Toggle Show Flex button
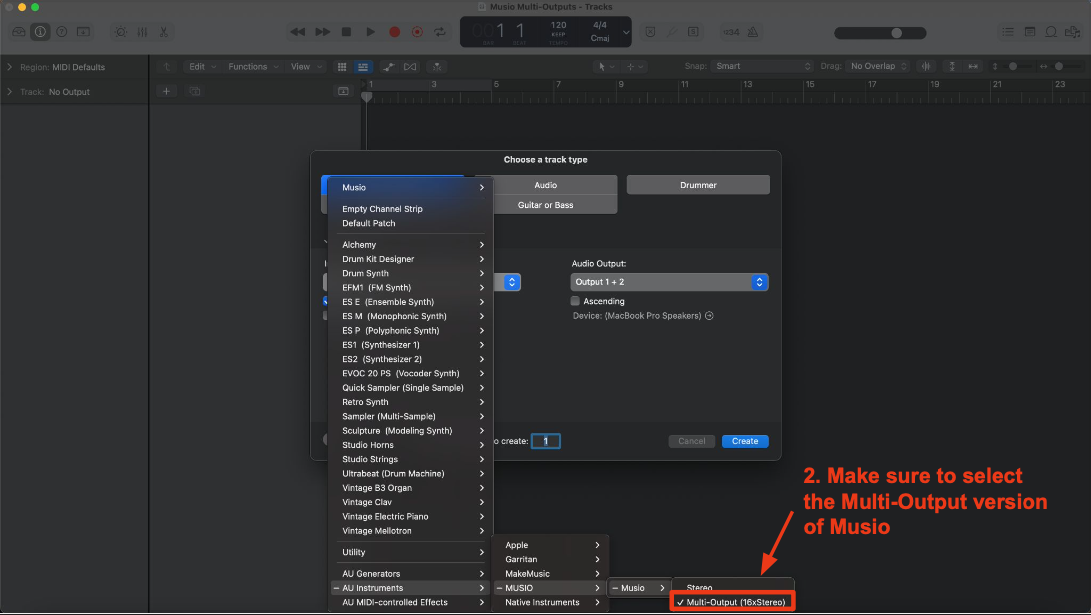The width and height of the screenshot is (1091, 615). (411, 67)
